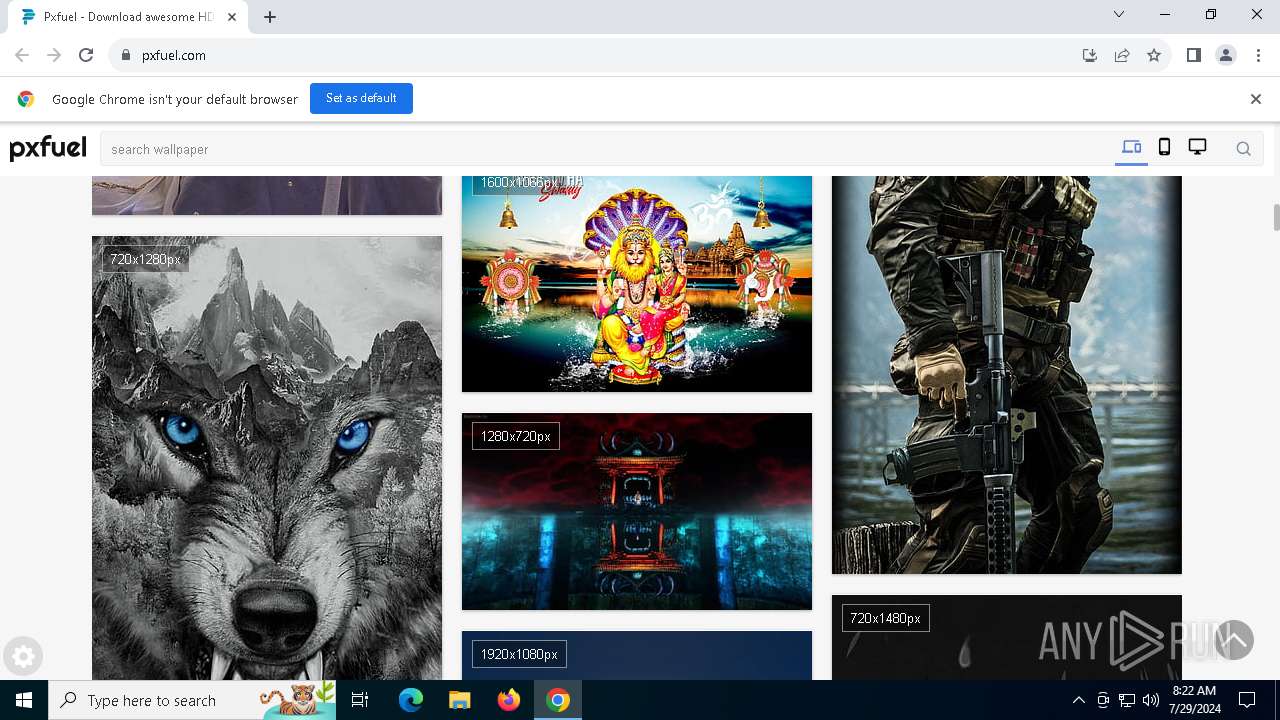Click the install app icon in address bar
This screenshot has width=1280, height=720.
pyautogui.click(x=1090, y=55)
